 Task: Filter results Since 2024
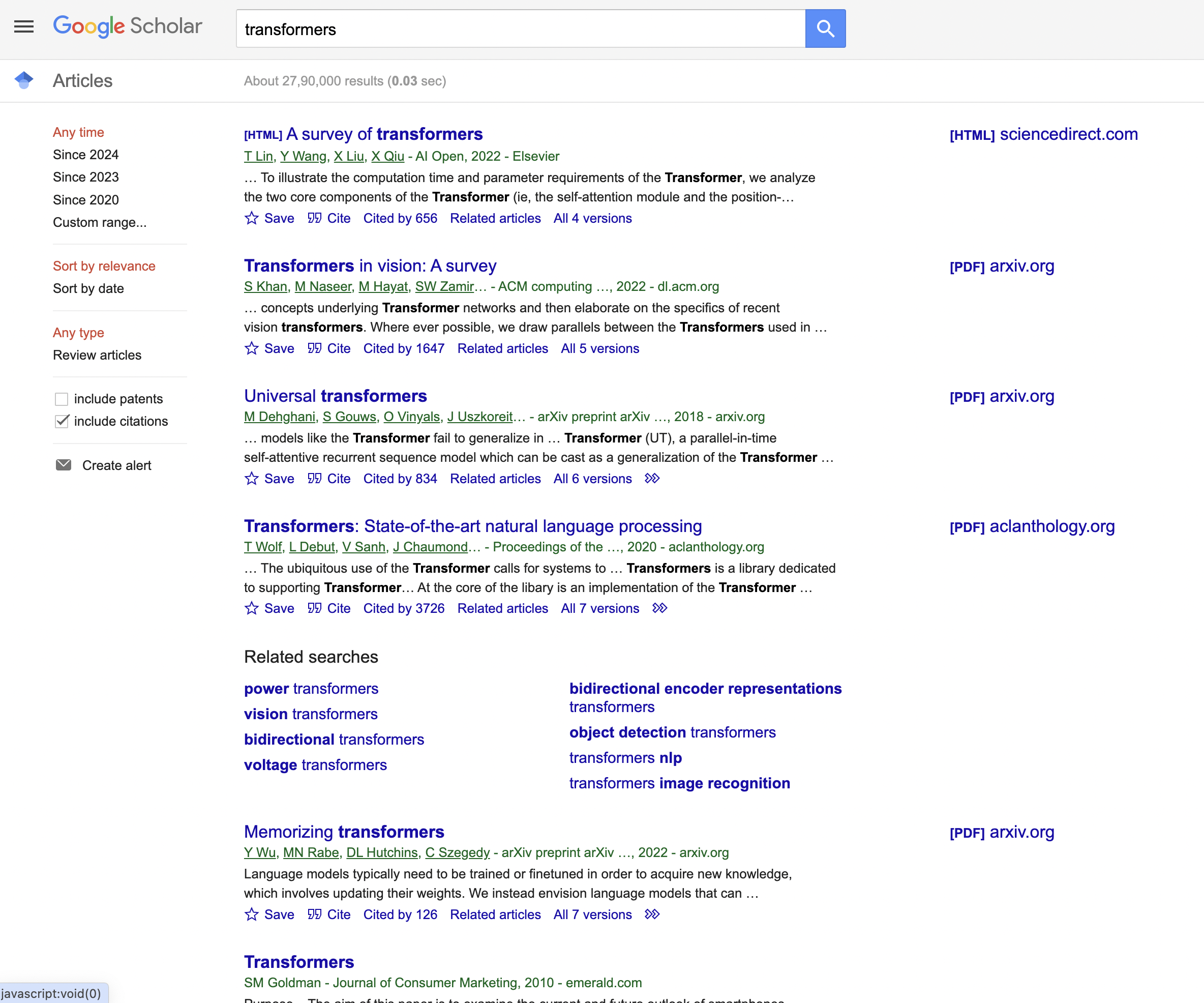pyautogui.click(x=85, y=155)
